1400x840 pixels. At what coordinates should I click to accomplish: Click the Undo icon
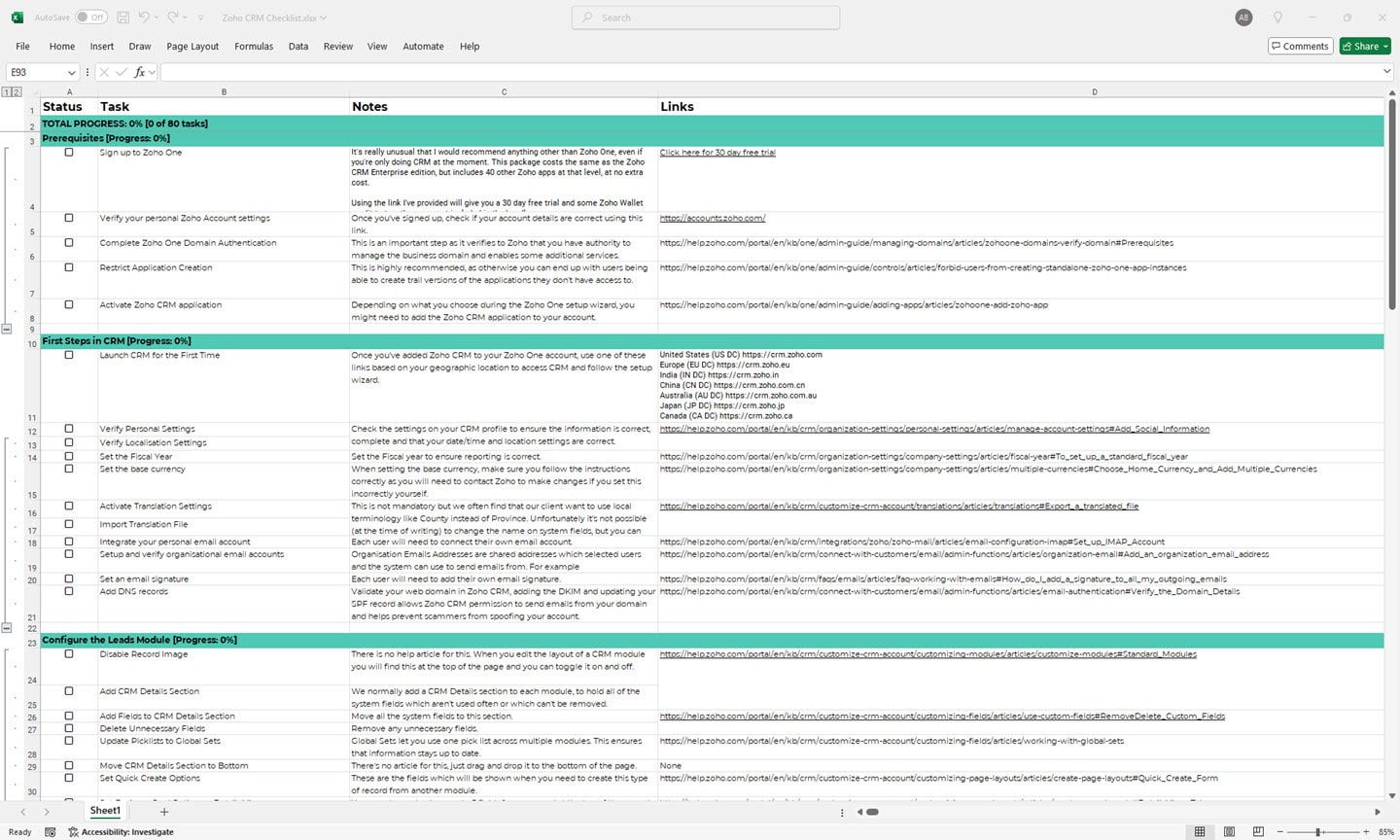click(x=146, y=17)
